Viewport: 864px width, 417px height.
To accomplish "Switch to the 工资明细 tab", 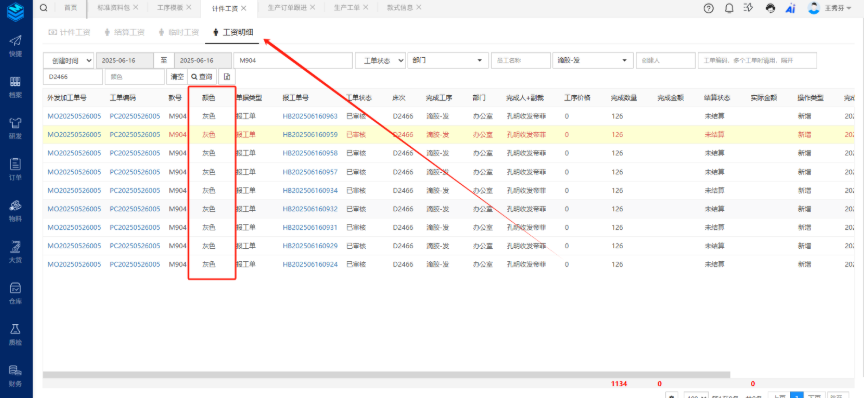I will 236,32.
